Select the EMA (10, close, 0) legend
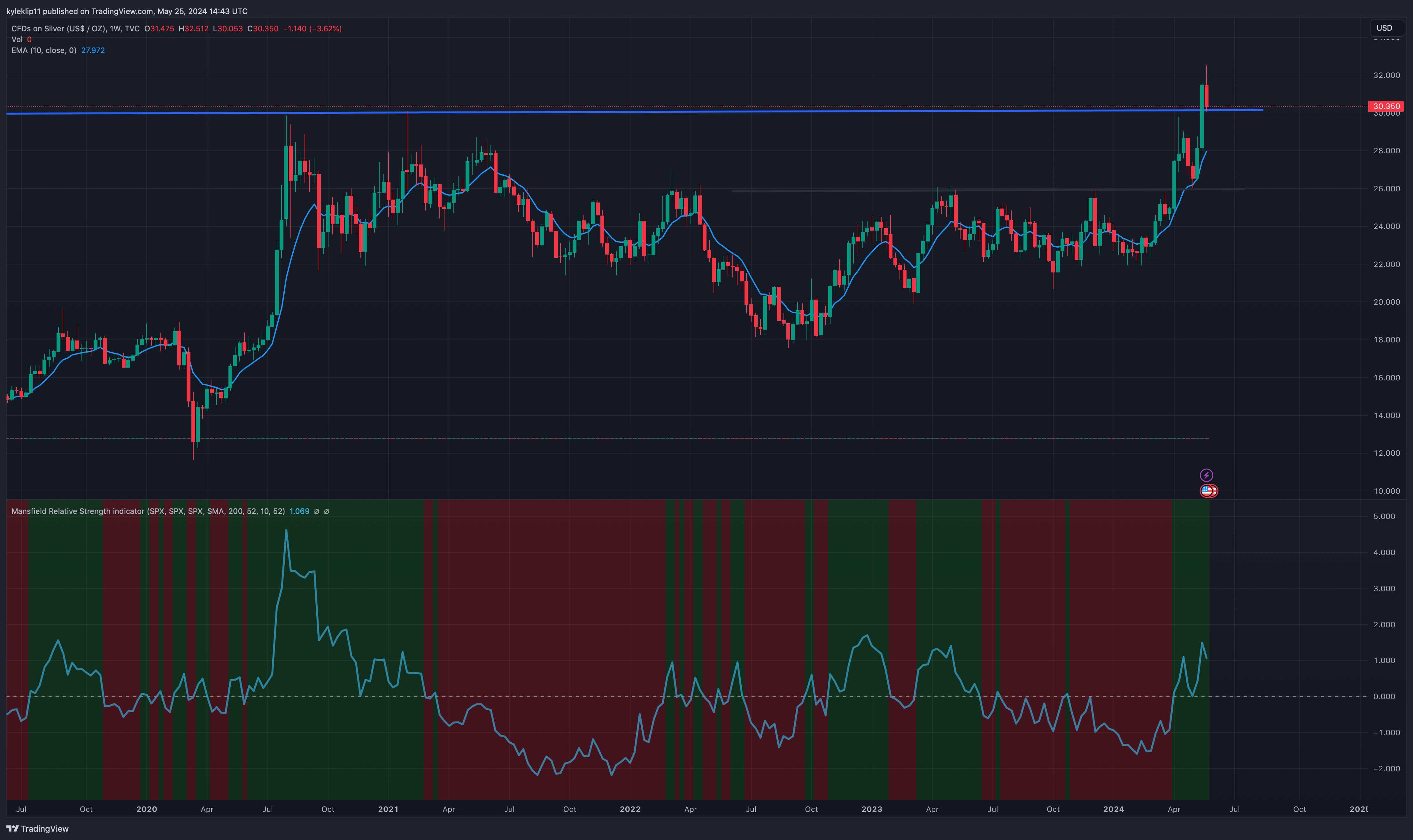Viewport: 1413px width, 840px height. click(43, 50)
